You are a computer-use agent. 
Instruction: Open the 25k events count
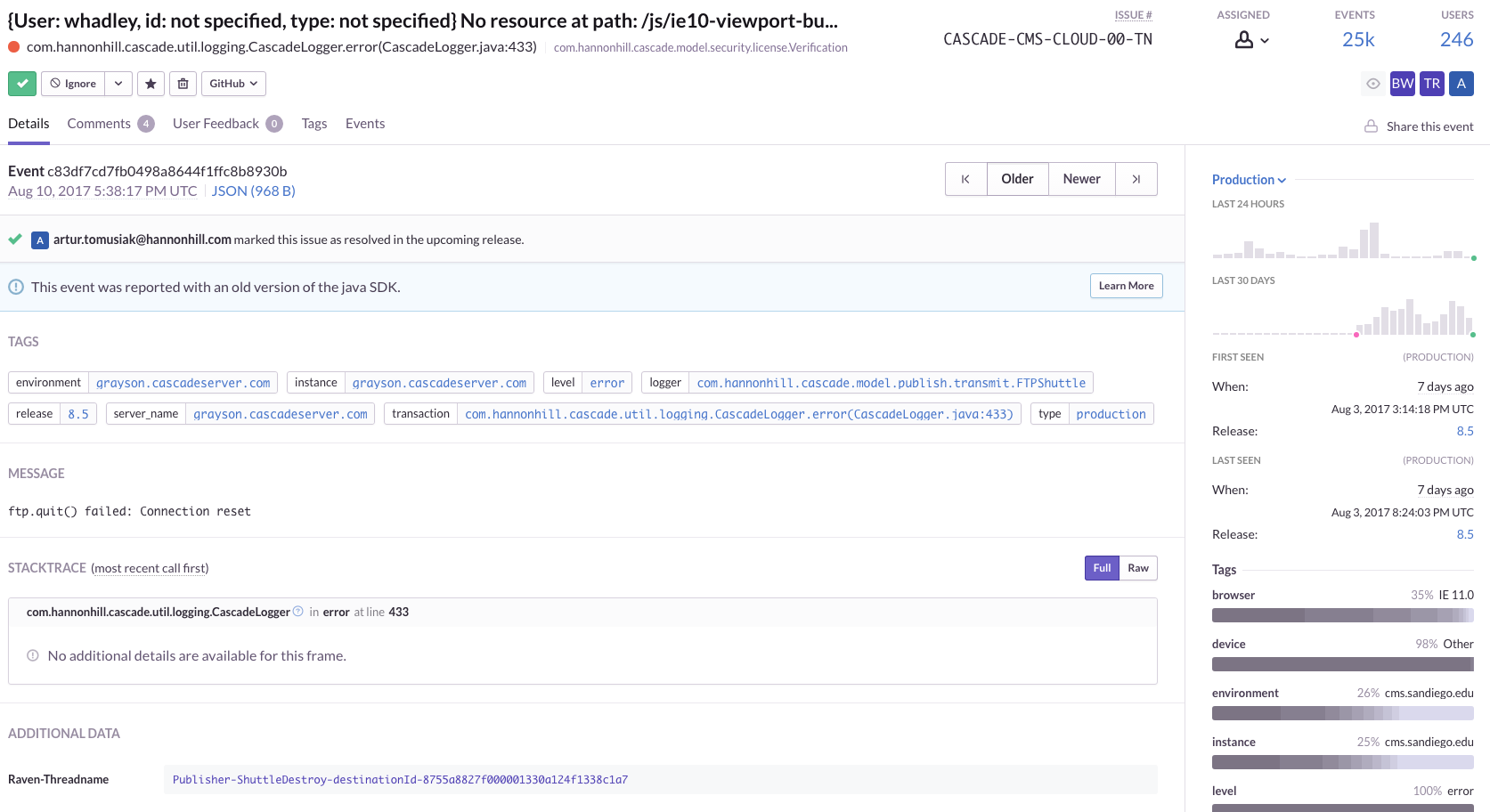pyautogui.click(x=1358, y=39)
